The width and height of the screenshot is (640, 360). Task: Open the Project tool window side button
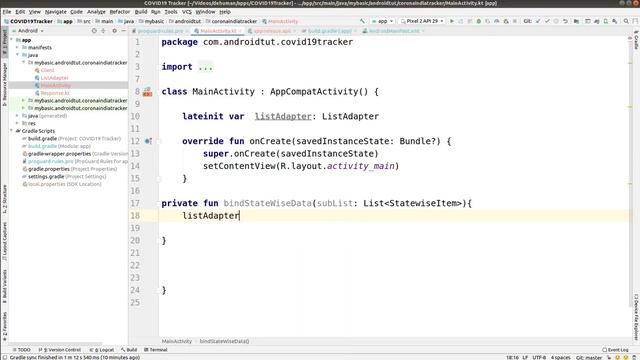tap(4, 42)
